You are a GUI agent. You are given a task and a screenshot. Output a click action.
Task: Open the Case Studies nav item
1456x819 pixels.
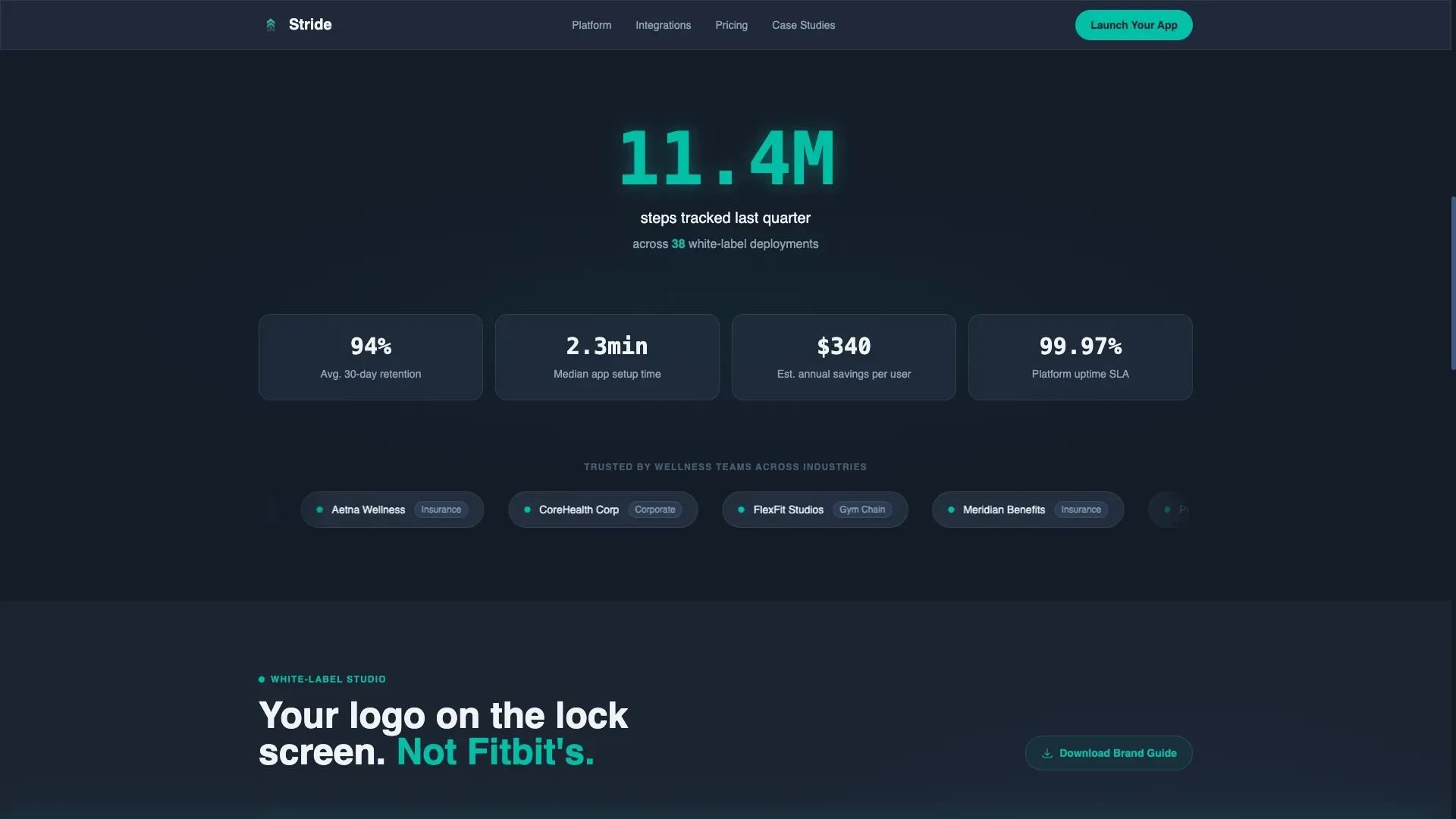(803, 25)
